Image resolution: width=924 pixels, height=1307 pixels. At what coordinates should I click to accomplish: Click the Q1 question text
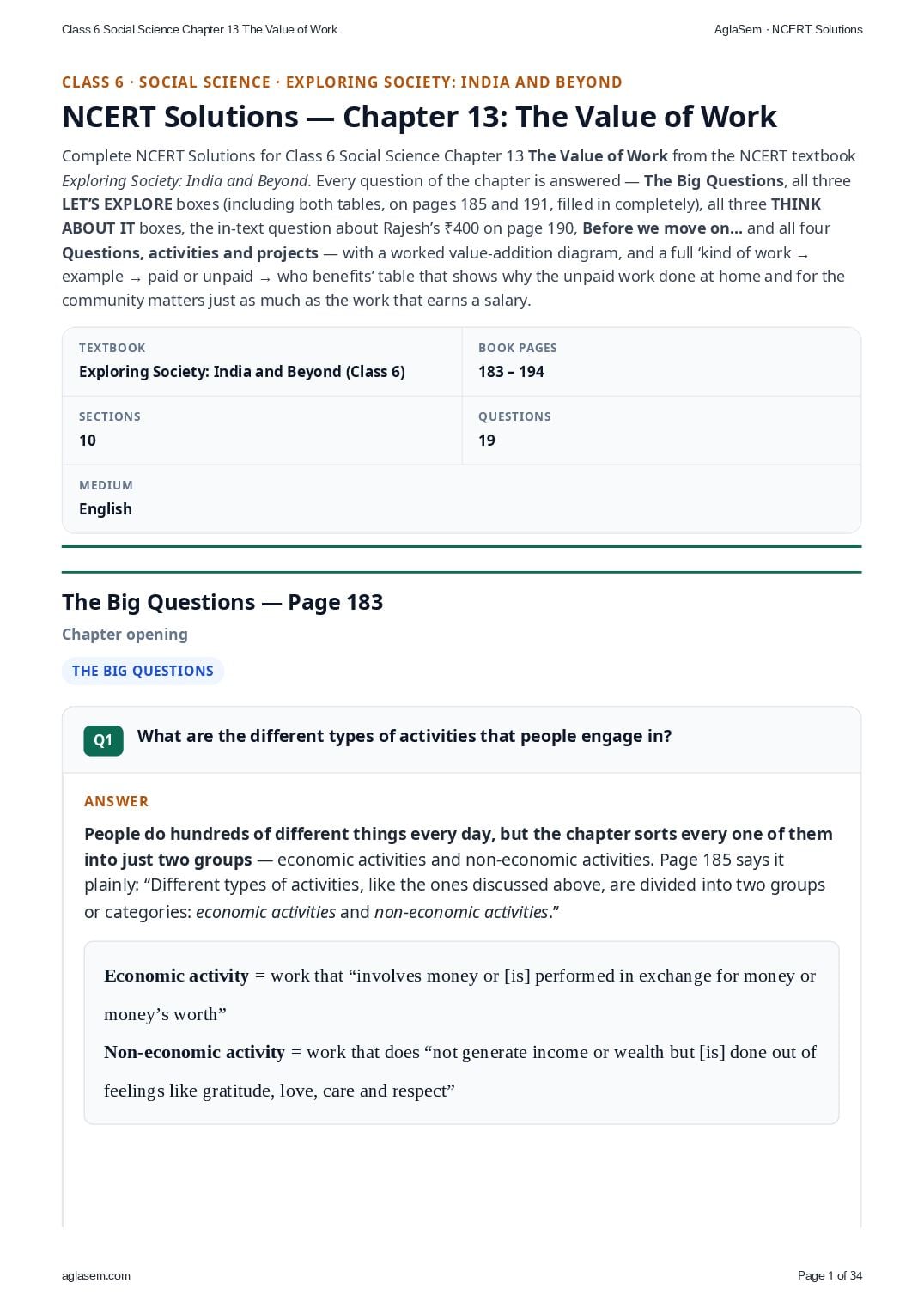tap(404, 736)
